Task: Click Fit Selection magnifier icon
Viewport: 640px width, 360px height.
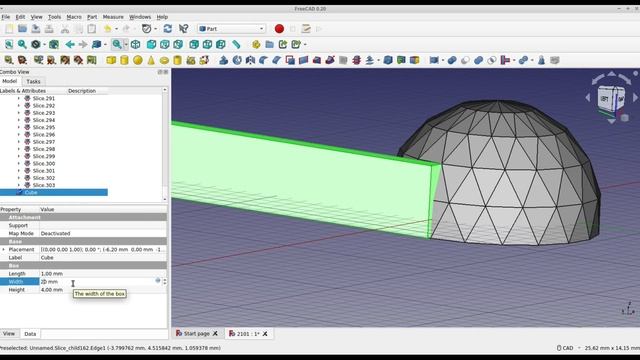Action: point(22,44)
